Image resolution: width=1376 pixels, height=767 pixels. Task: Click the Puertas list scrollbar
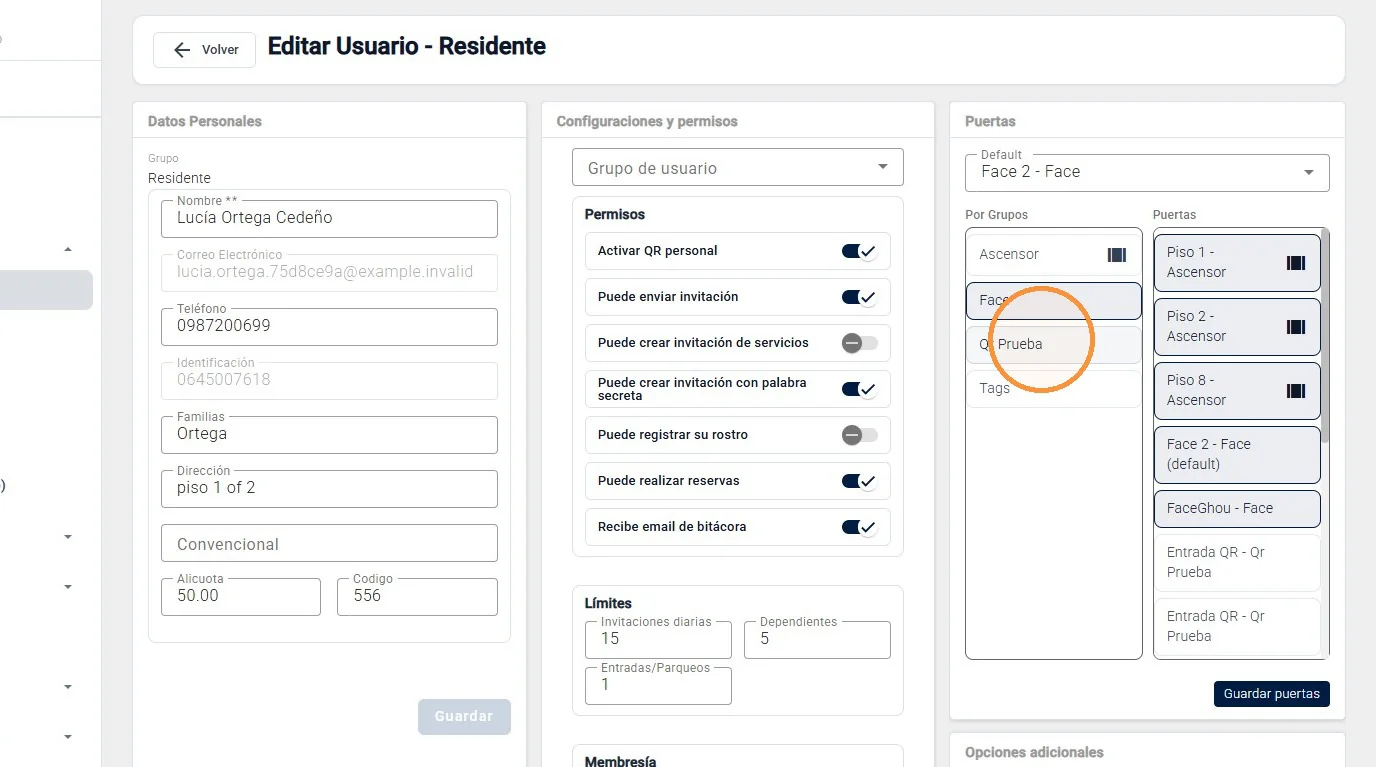click(1325, 336)
